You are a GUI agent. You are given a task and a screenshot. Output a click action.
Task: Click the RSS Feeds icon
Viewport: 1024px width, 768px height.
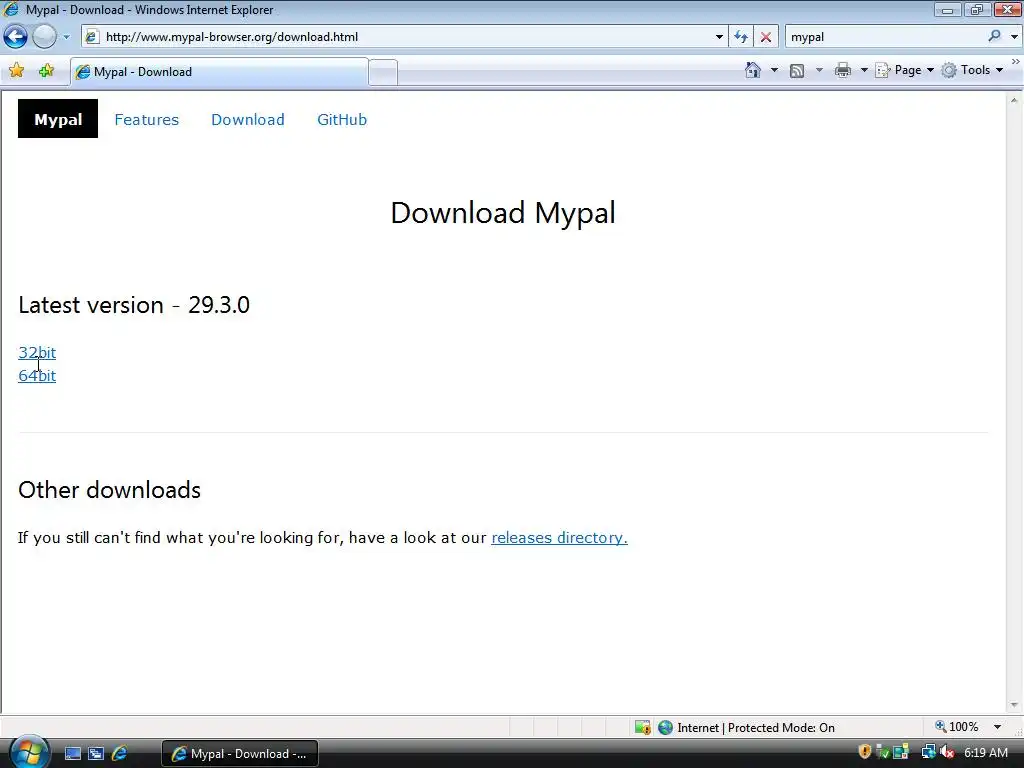(x=797, y=71)
